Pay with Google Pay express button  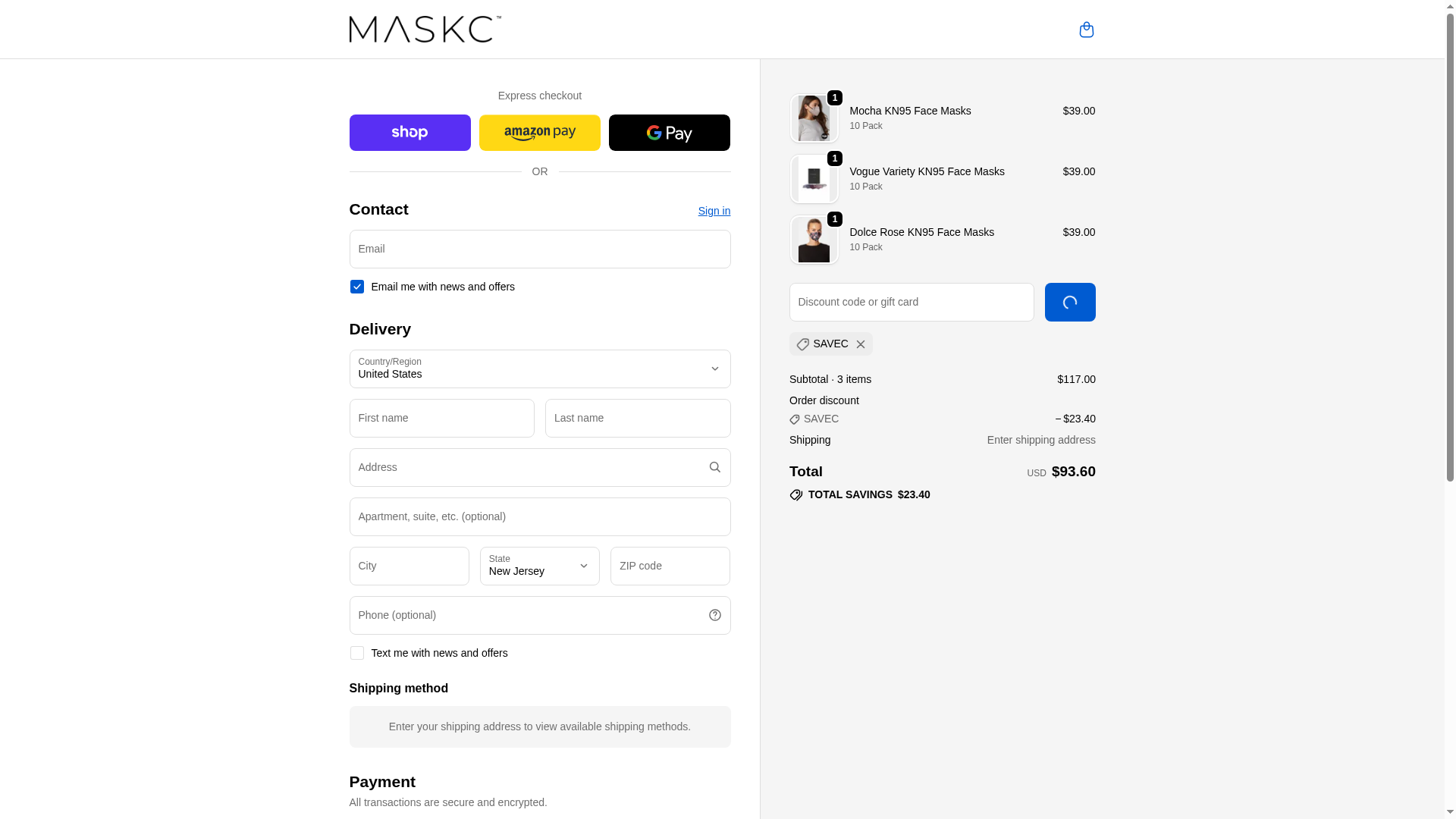(x=669, y=133)
